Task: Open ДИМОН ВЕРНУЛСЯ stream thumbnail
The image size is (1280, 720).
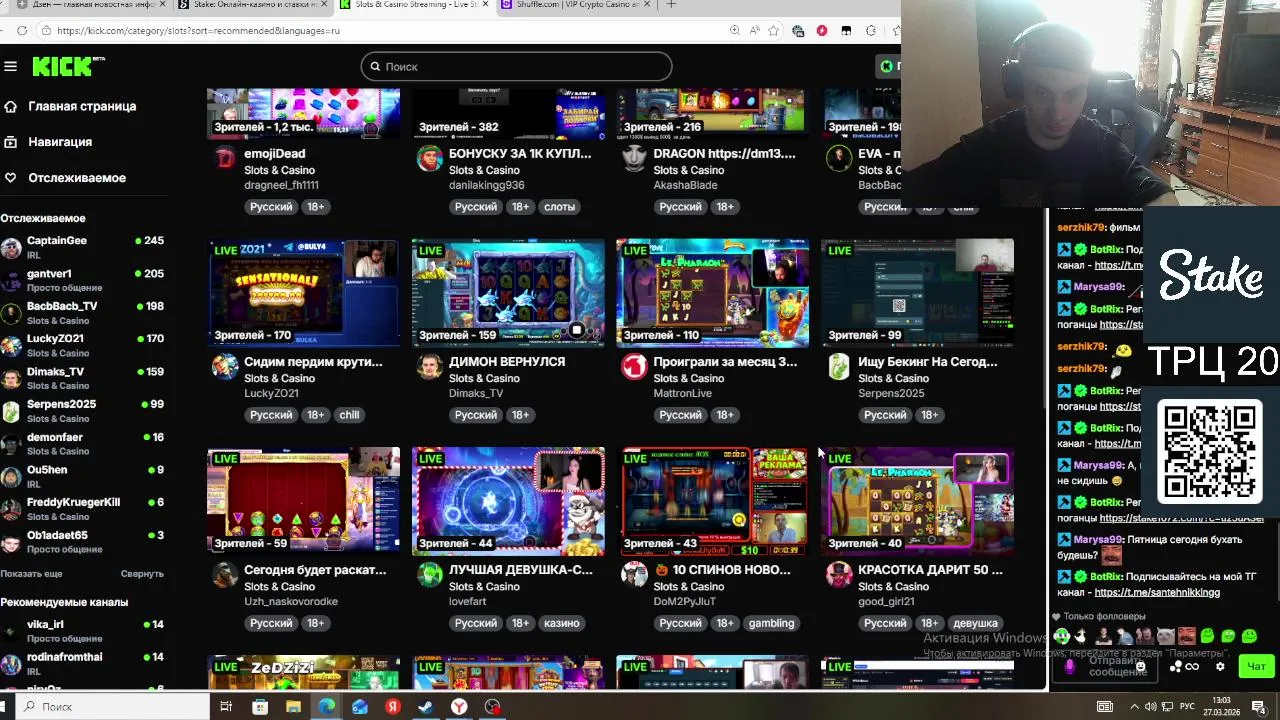Action: (x=508, y=293)
